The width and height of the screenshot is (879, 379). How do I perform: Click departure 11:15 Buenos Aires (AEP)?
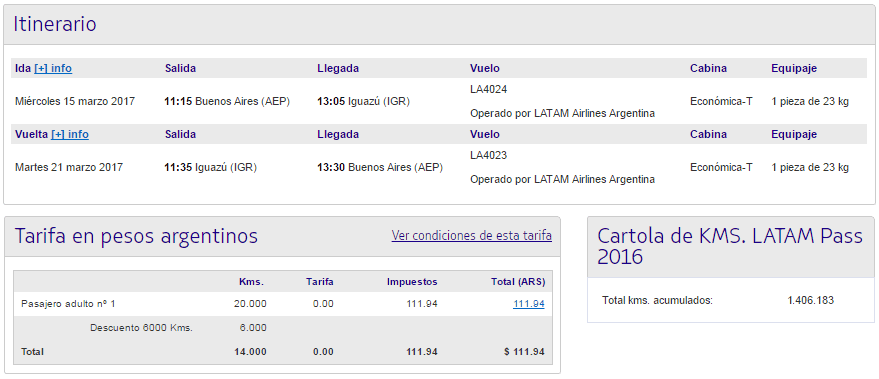coord(227,102)
